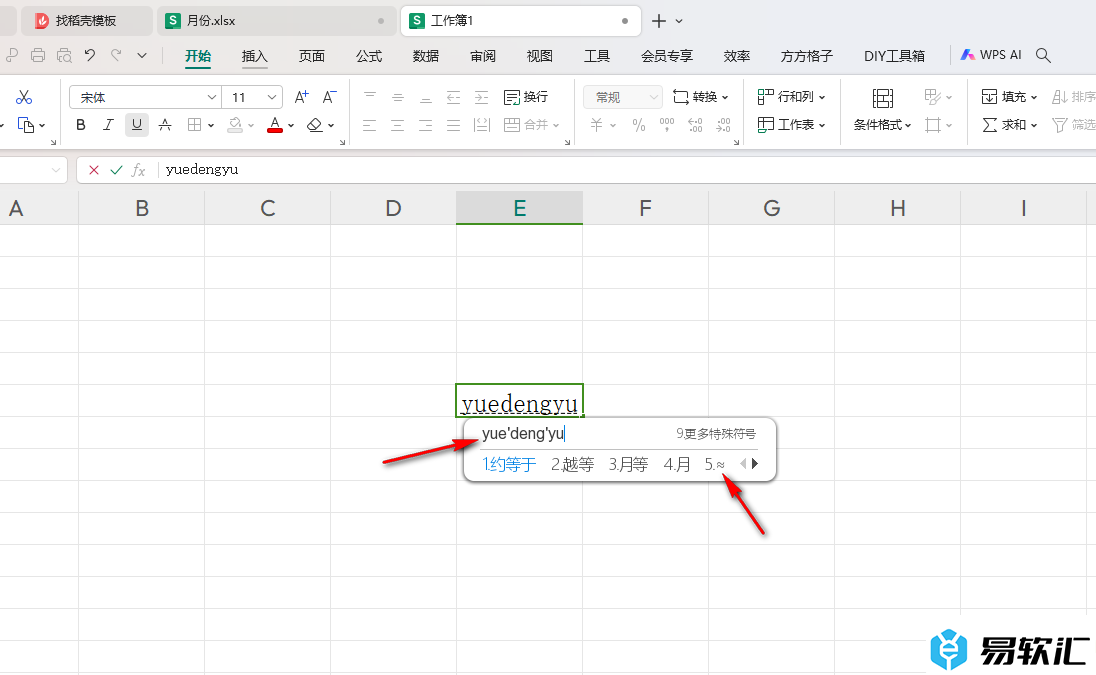Click the align right icon
Screen dimensions: 1096x675
coord(426,125)
